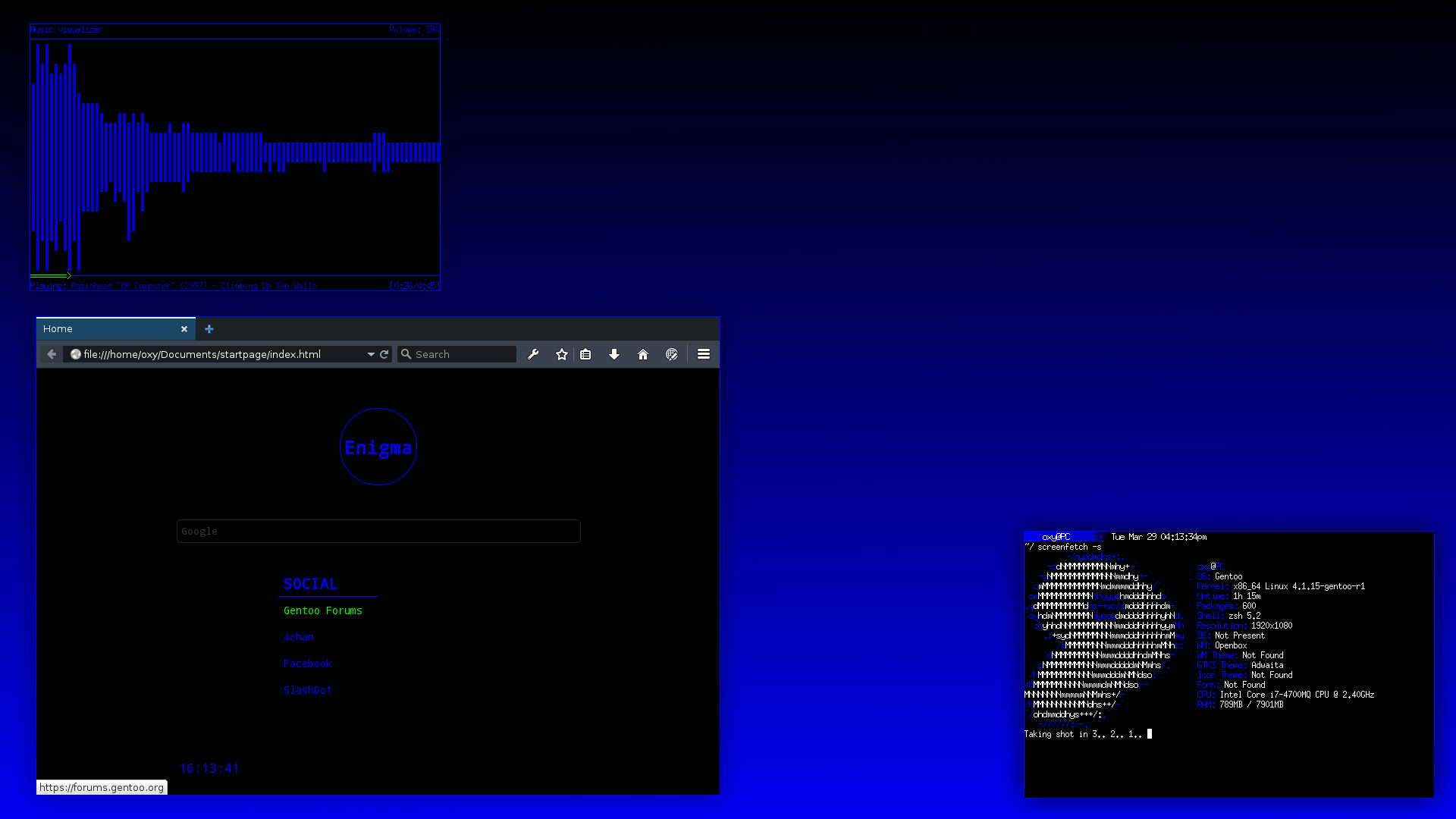Screen dimensions: 1456x819
Task: Reload the startpage with the refresh icon
Action: click(384, 354)
